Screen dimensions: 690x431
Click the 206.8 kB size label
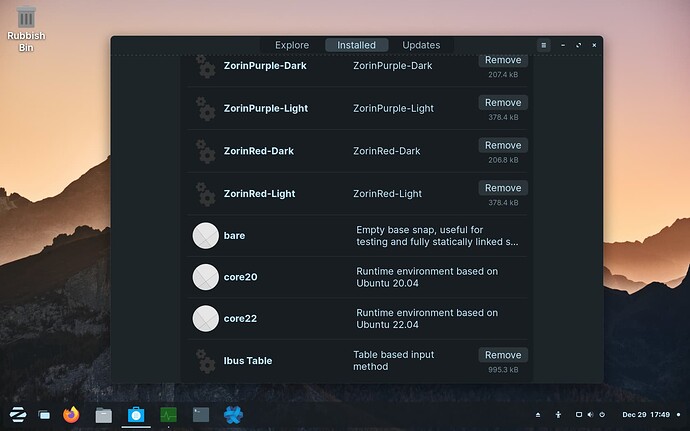tap(503, 160)
